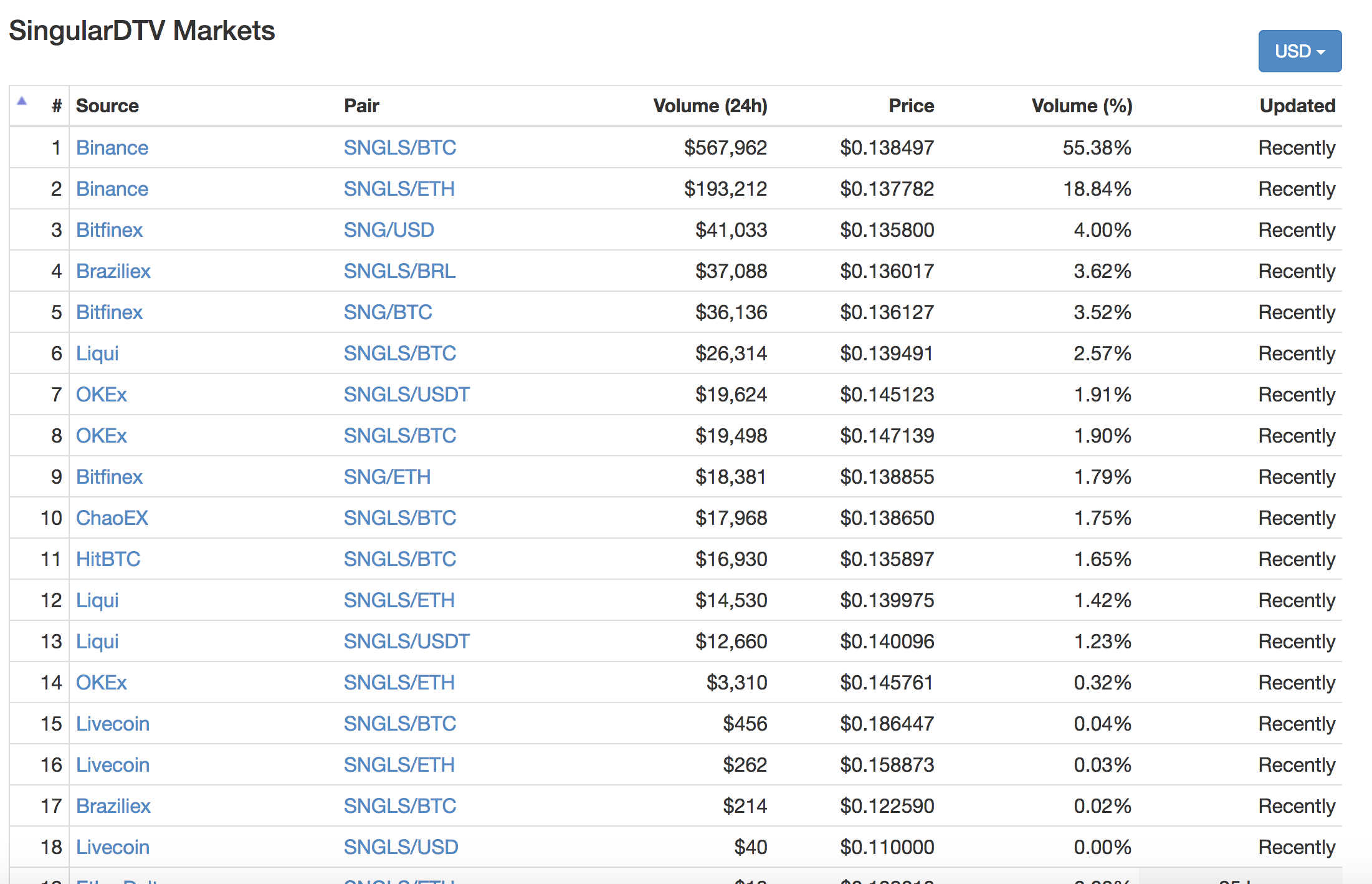The height and width of the screenshot is (884, 1372).
Task: Open Liqui link in row 12
Action: (x=97, y=600)
